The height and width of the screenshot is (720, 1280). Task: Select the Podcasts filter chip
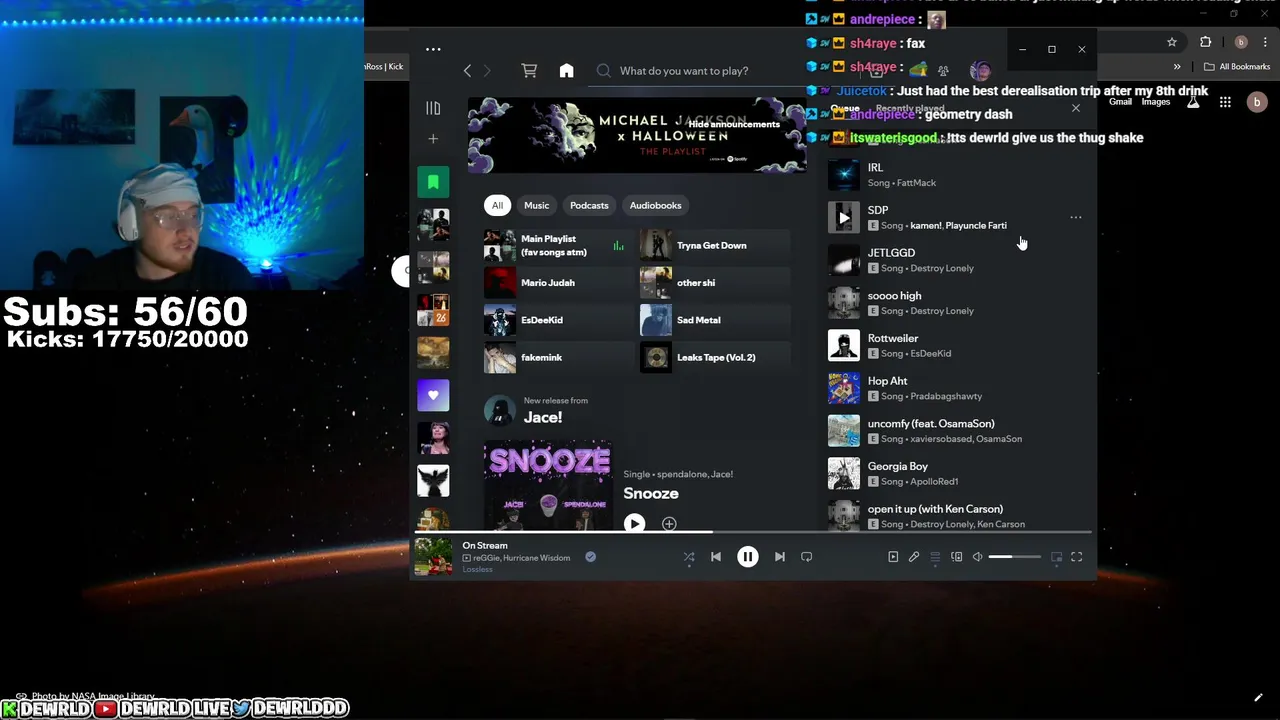589,205
